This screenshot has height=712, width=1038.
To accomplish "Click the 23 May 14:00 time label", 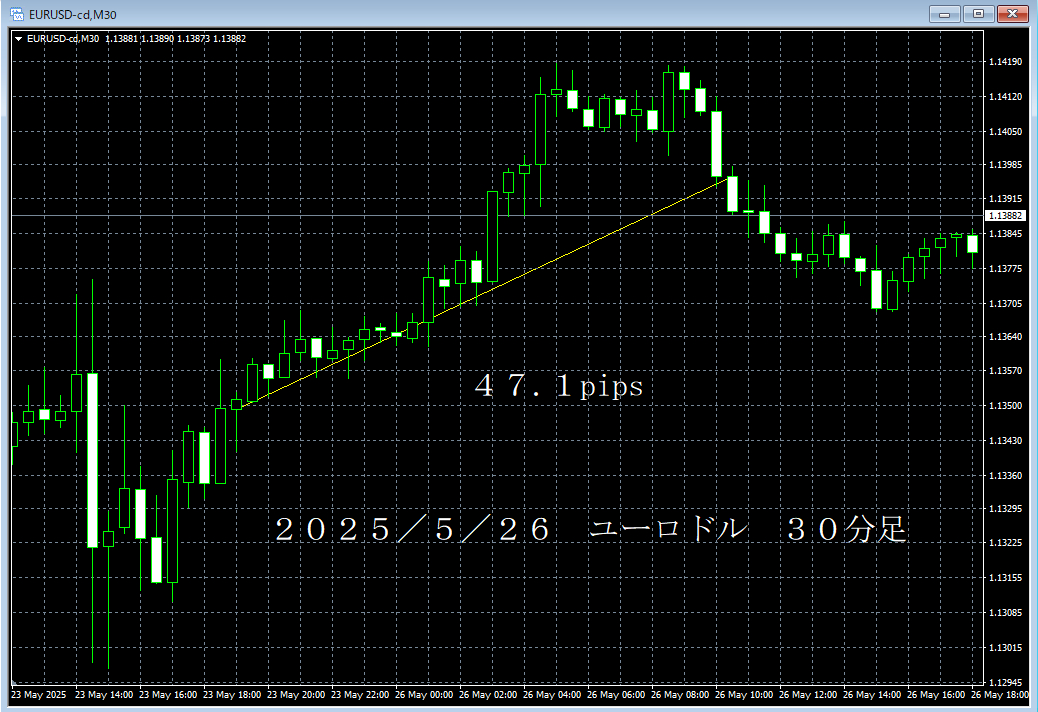I will click(106, 694).
